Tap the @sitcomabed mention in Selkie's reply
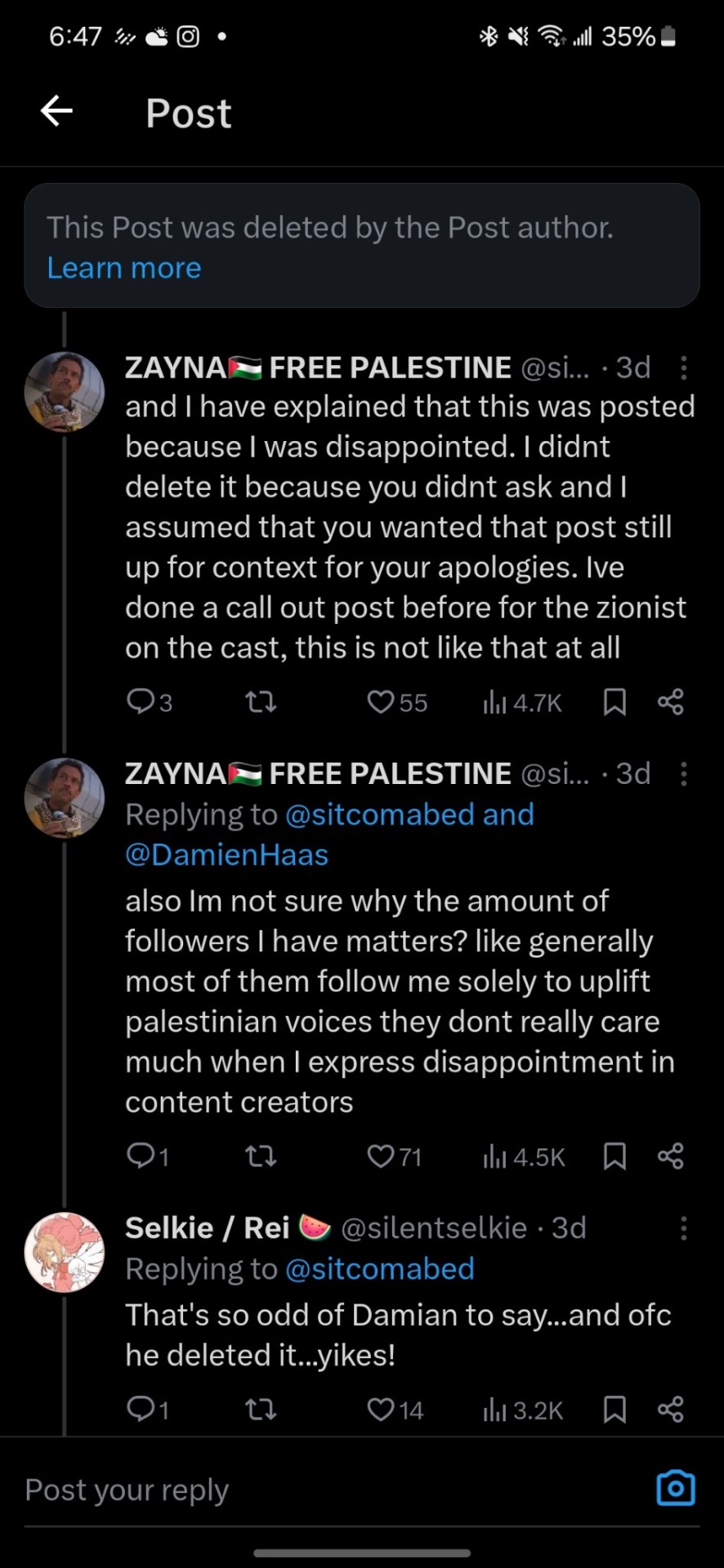 point(379,1269)
